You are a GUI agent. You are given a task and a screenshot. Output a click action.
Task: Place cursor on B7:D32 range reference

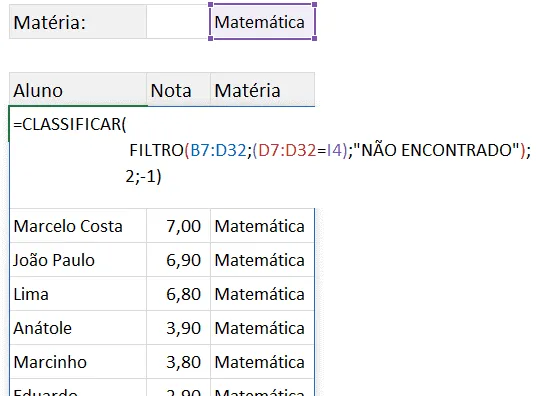pyautogui.click(x=218, y=150)
